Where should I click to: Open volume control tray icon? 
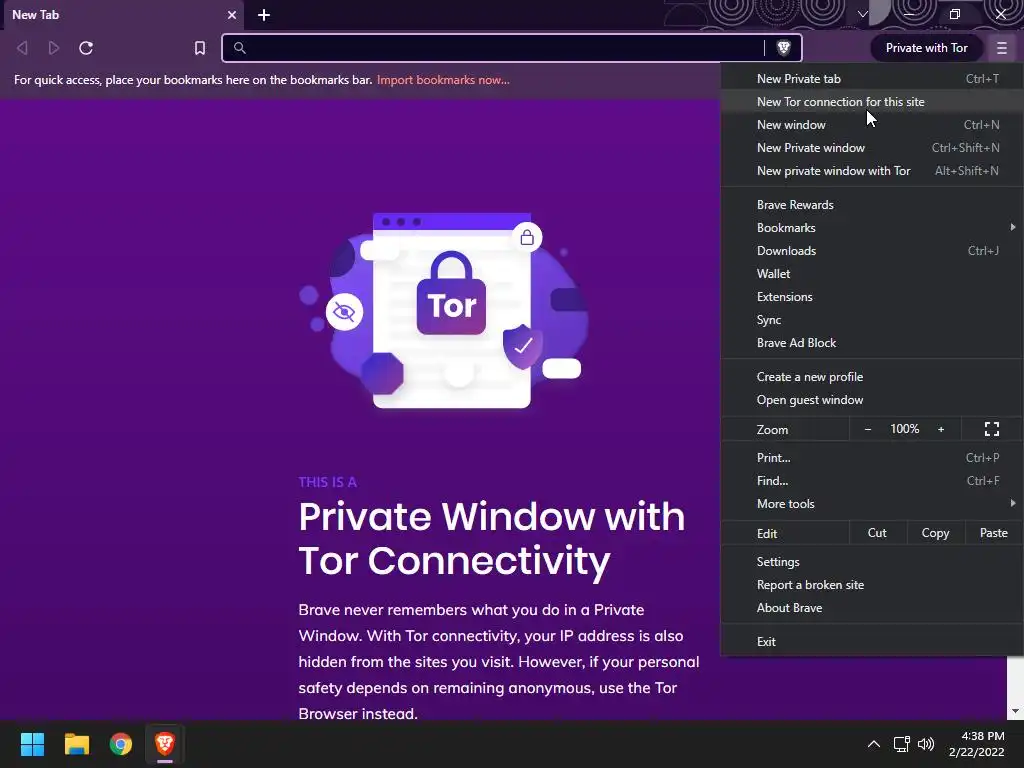[926, 744]
